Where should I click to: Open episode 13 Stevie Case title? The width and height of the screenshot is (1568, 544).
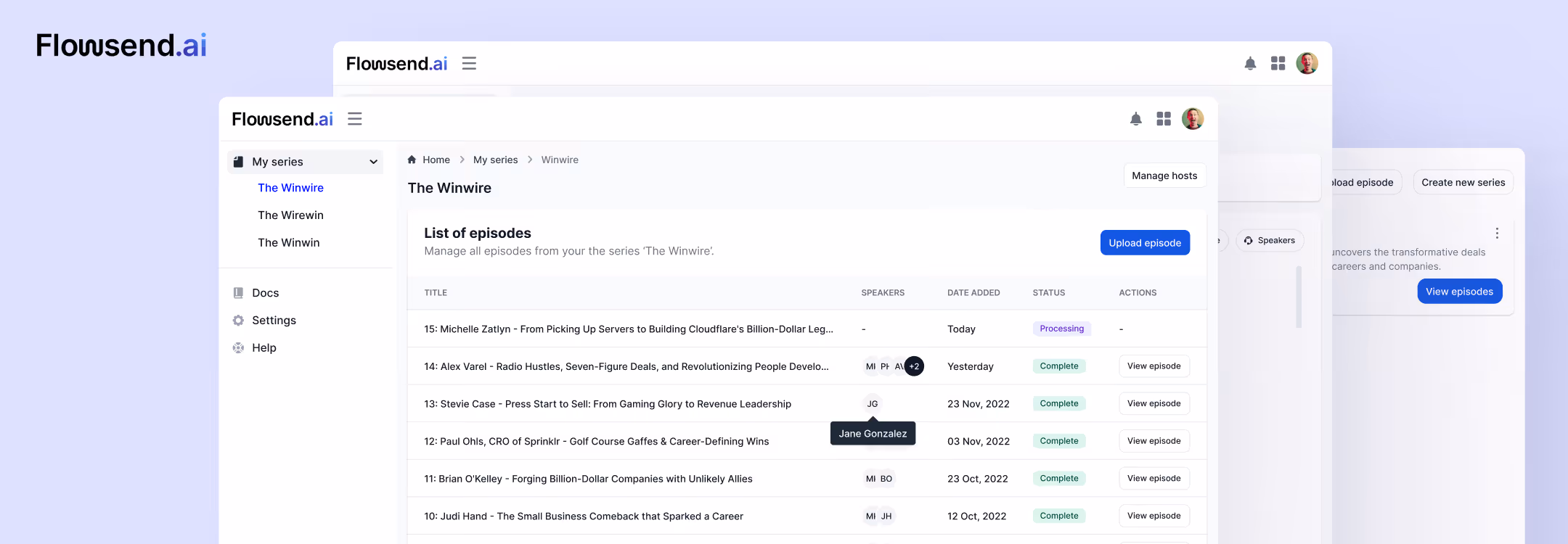click(x=608, y=404)
